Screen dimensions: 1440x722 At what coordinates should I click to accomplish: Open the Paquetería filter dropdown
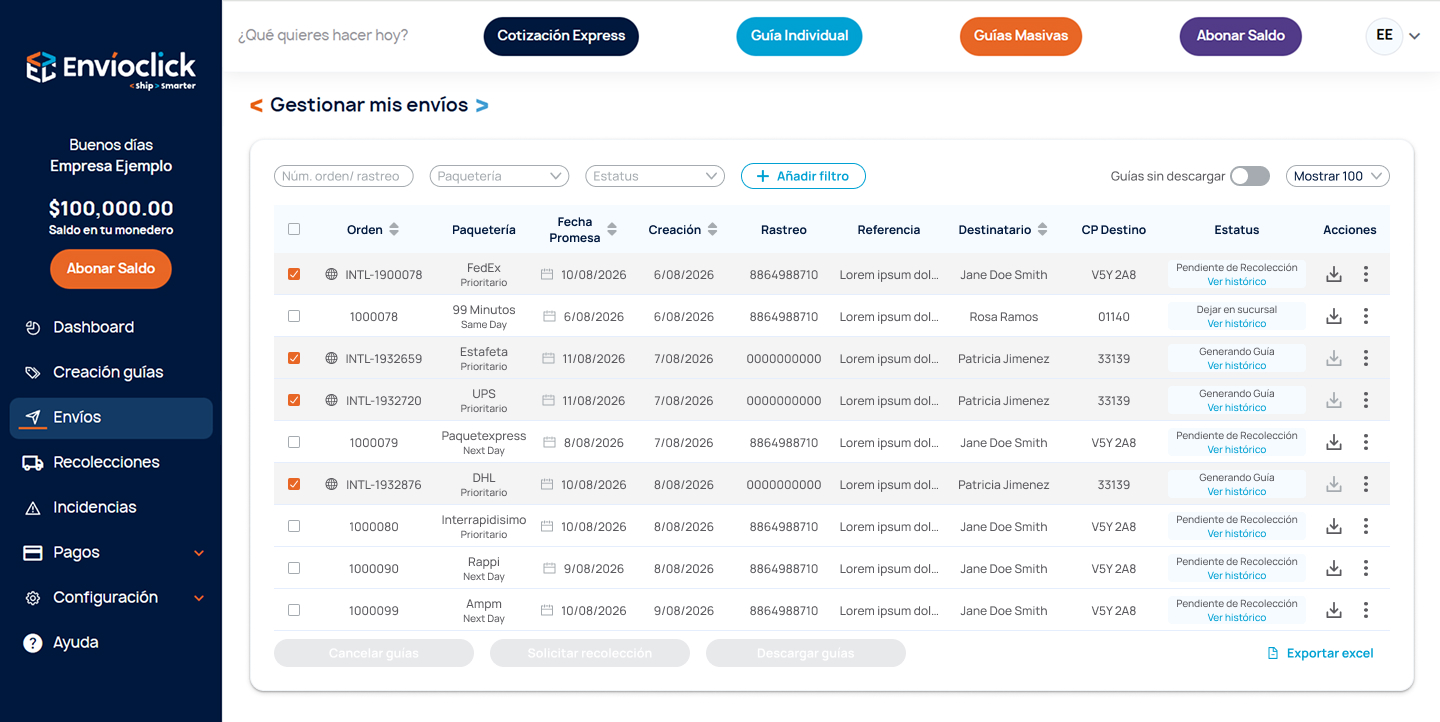point(499,176)
